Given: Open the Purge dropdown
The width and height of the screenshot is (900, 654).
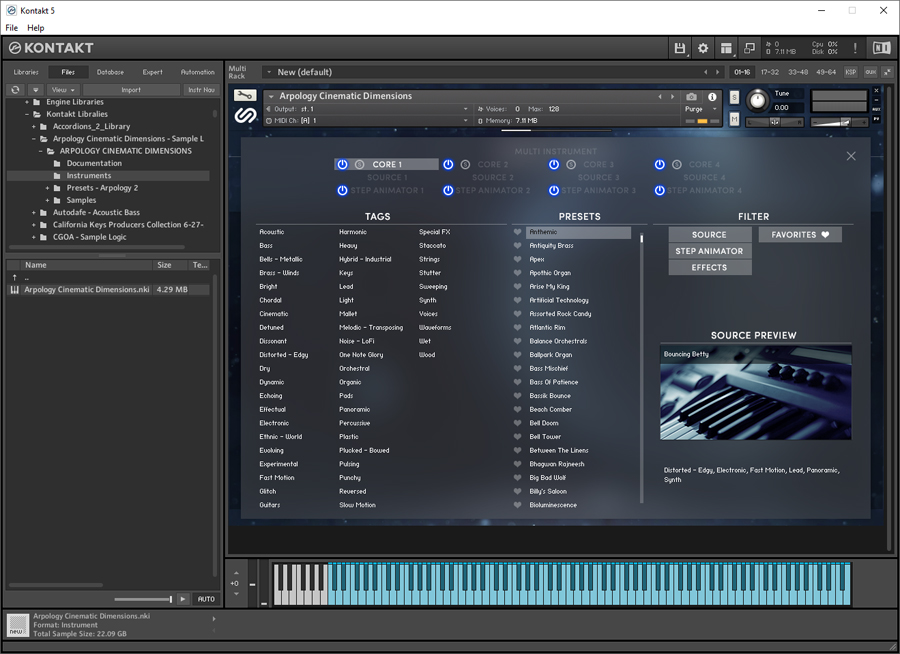Looking at the screenshot, I should coord(701,109).
